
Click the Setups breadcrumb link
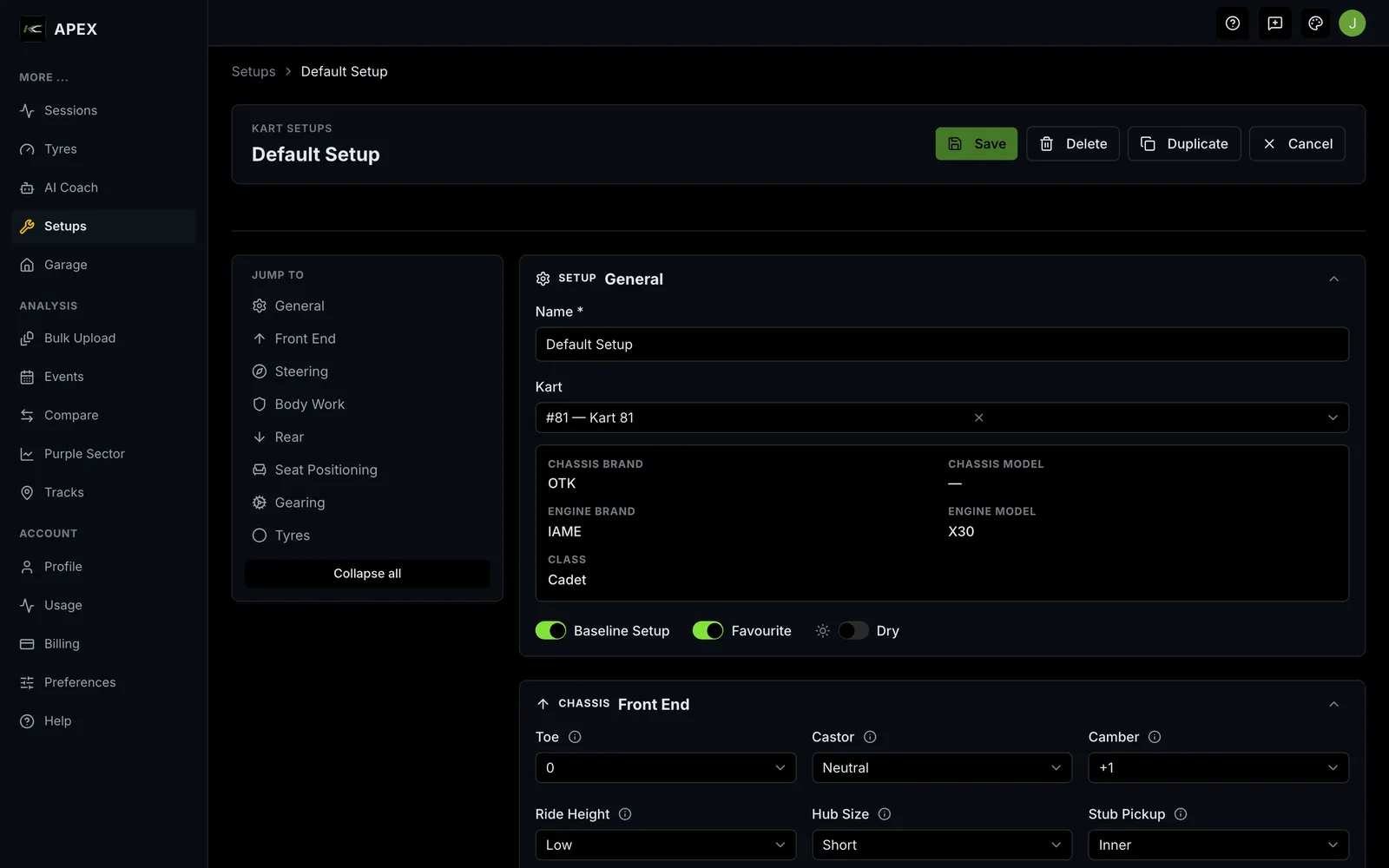(x=253, y=71)
